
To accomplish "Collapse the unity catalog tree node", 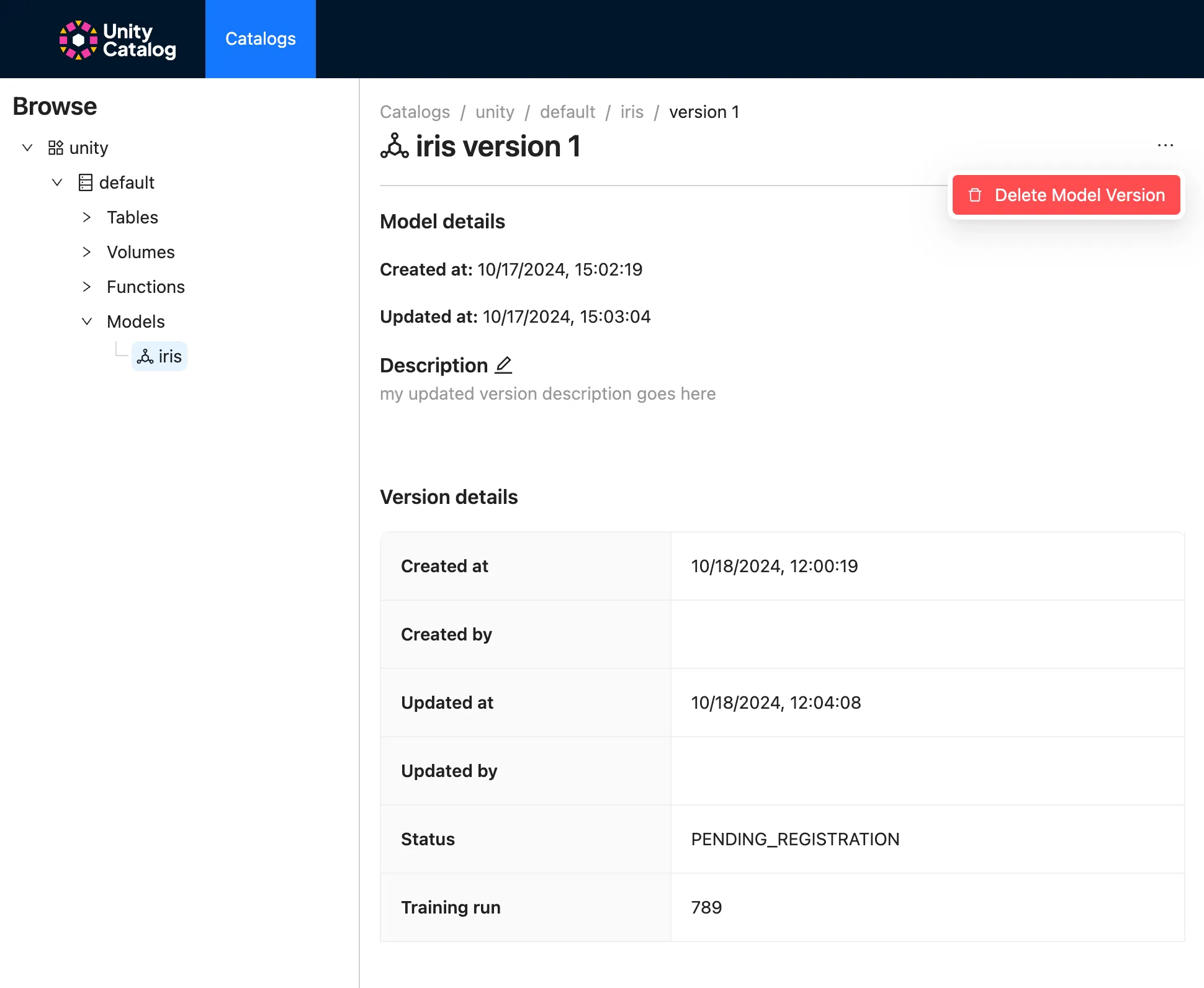I will [27, 148].
